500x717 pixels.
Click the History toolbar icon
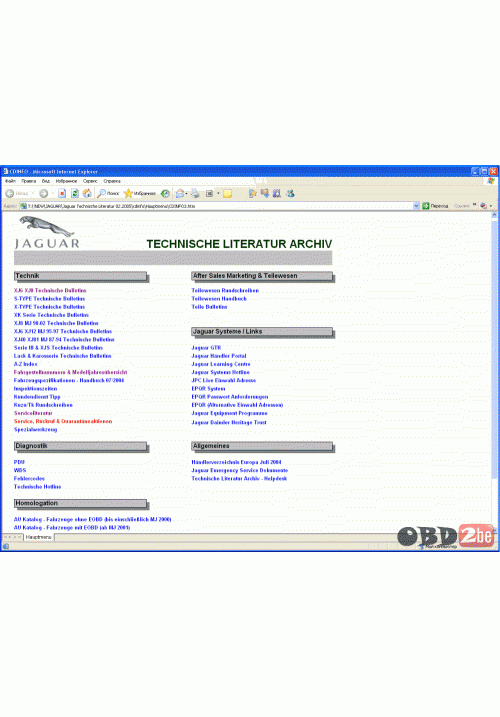165,194
